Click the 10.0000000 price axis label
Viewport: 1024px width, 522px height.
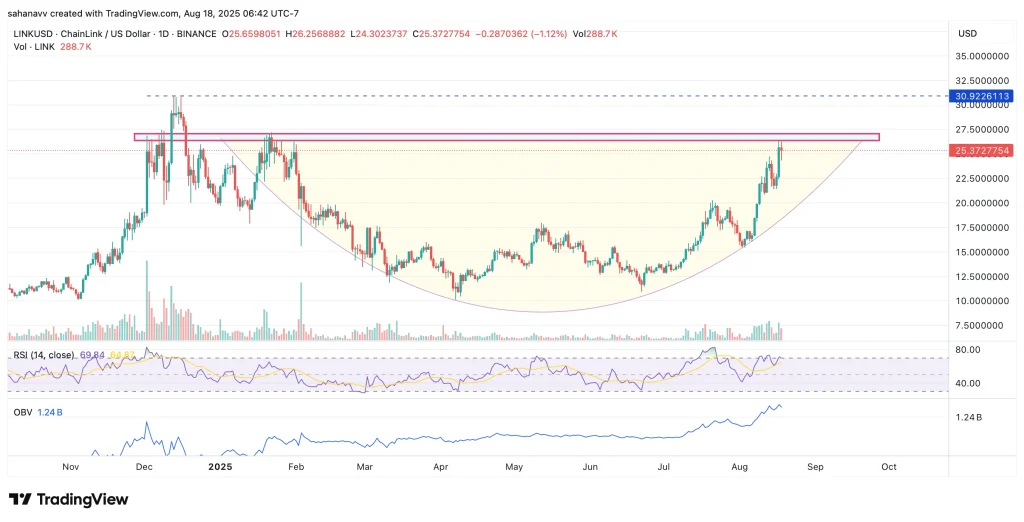pos(983,301)
